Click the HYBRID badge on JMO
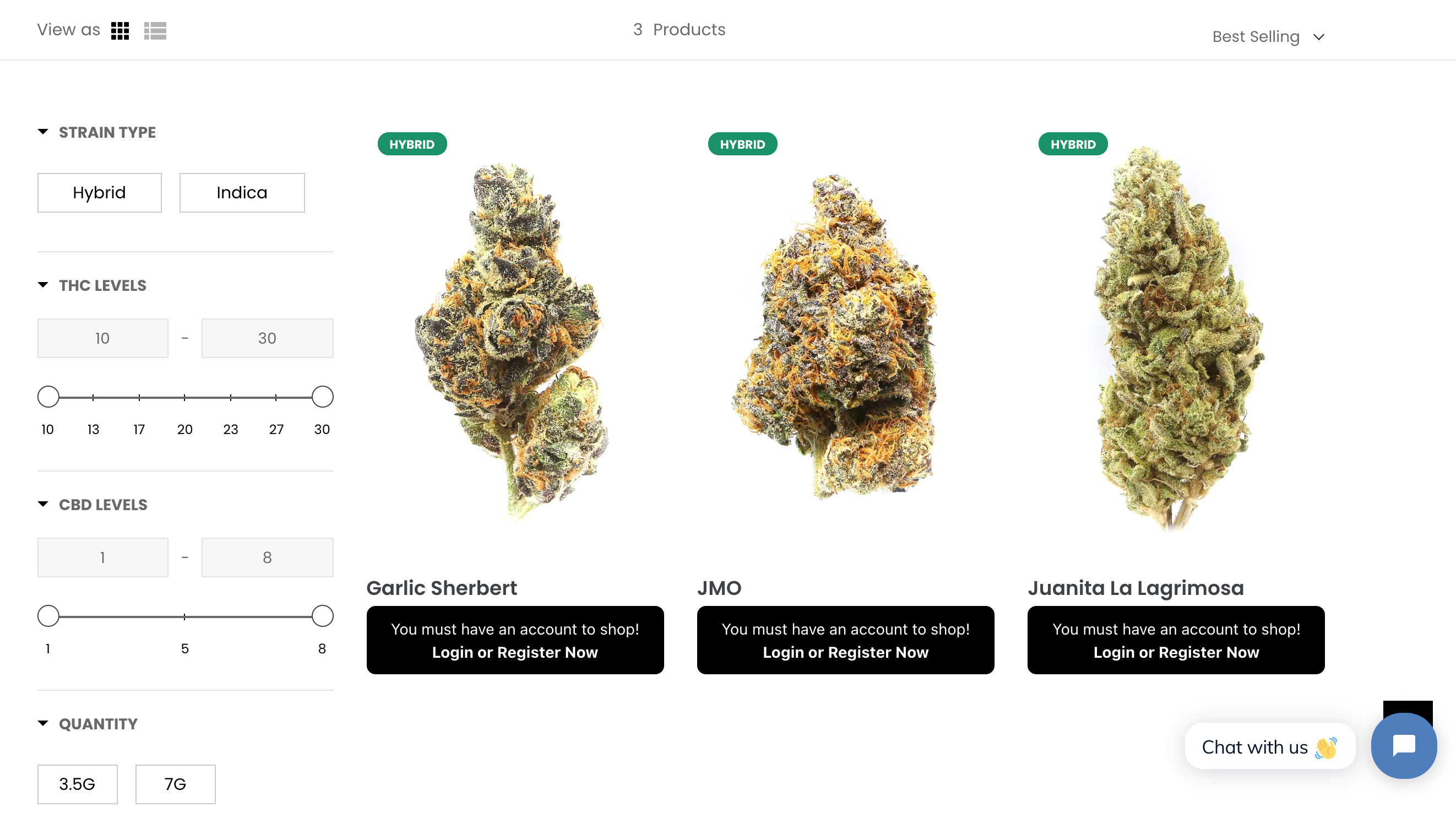 742,144
